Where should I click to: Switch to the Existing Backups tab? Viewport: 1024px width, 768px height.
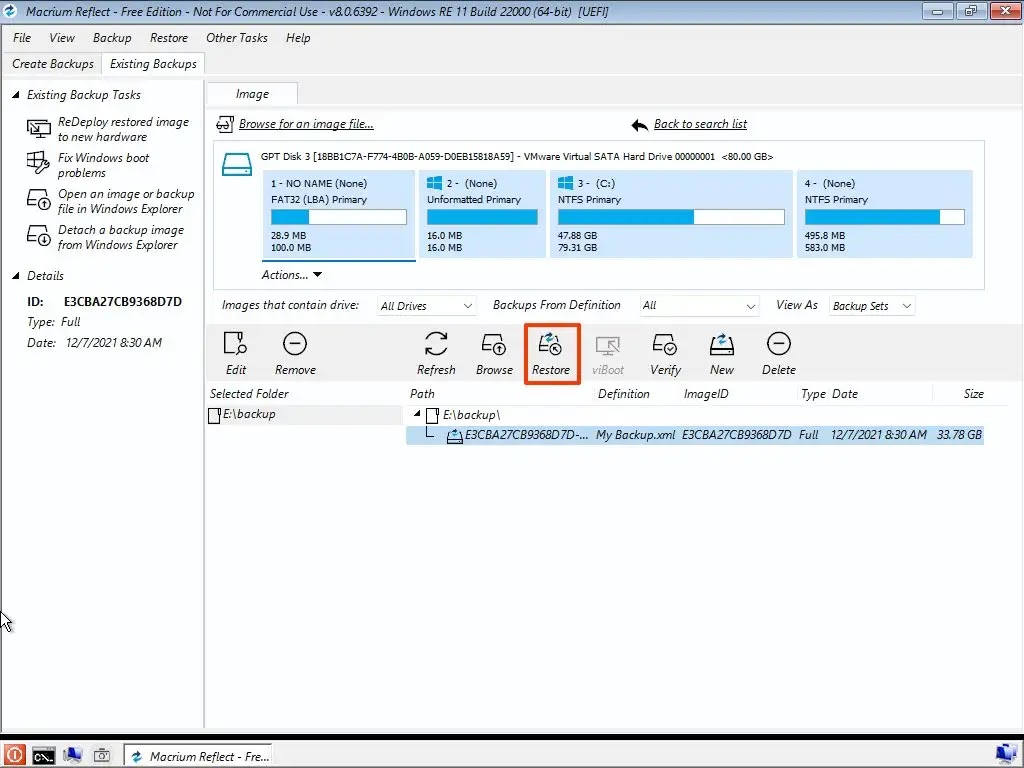point(153,64)
